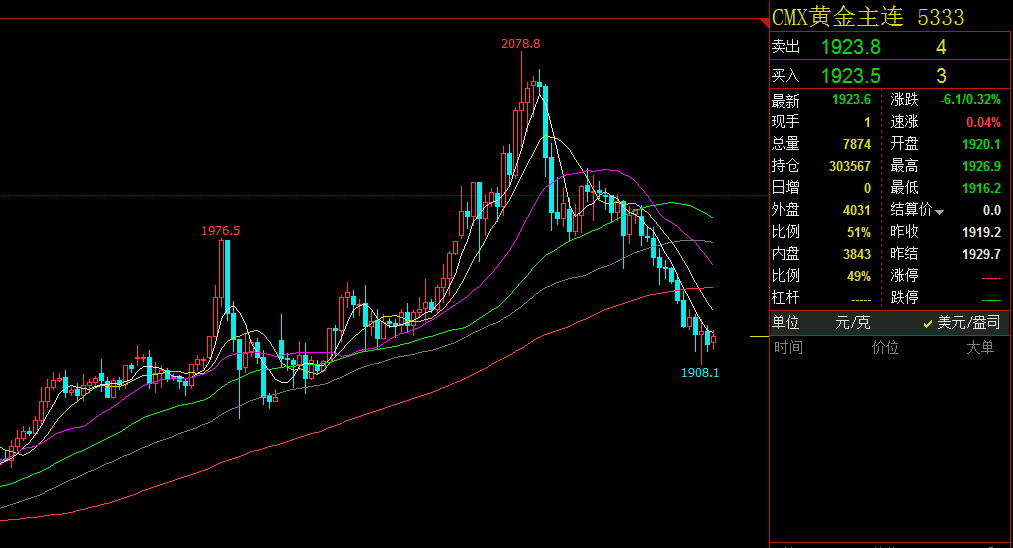The height and width of the screenshot is (548, 1013).
Task: Click the 比例 value 49%
Action: click(859, 276)
